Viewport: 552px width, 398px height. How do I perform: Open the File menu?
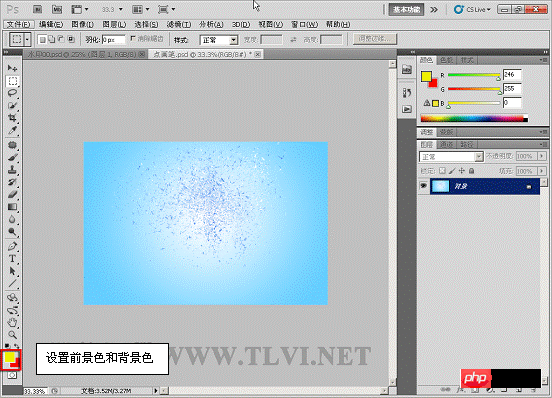pyautogui.click(x=18, y=24)
